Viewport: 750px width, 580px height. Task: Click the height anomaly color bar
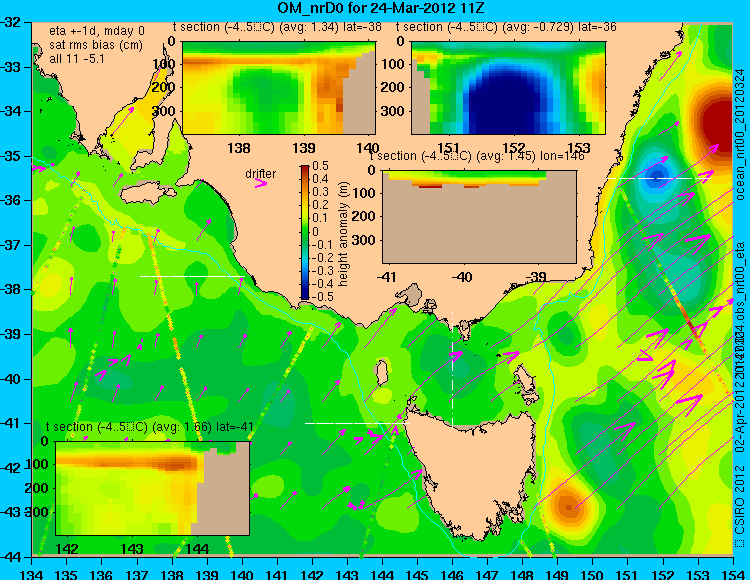[x=304, y=232]
